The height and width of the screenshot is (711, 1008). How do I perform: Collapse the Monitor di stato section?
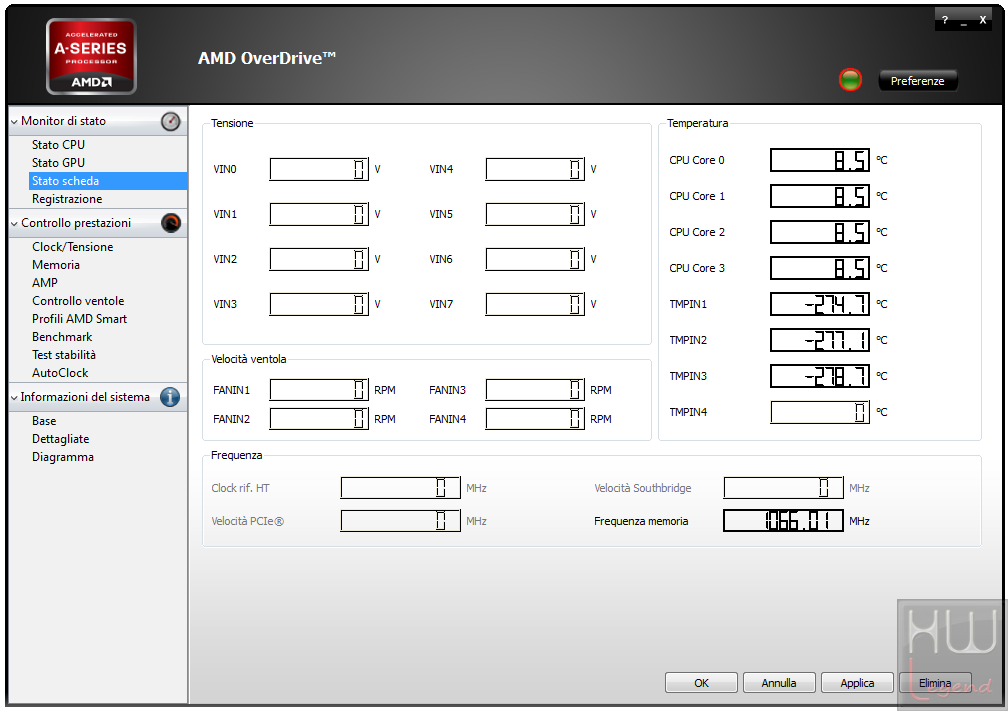14,122
